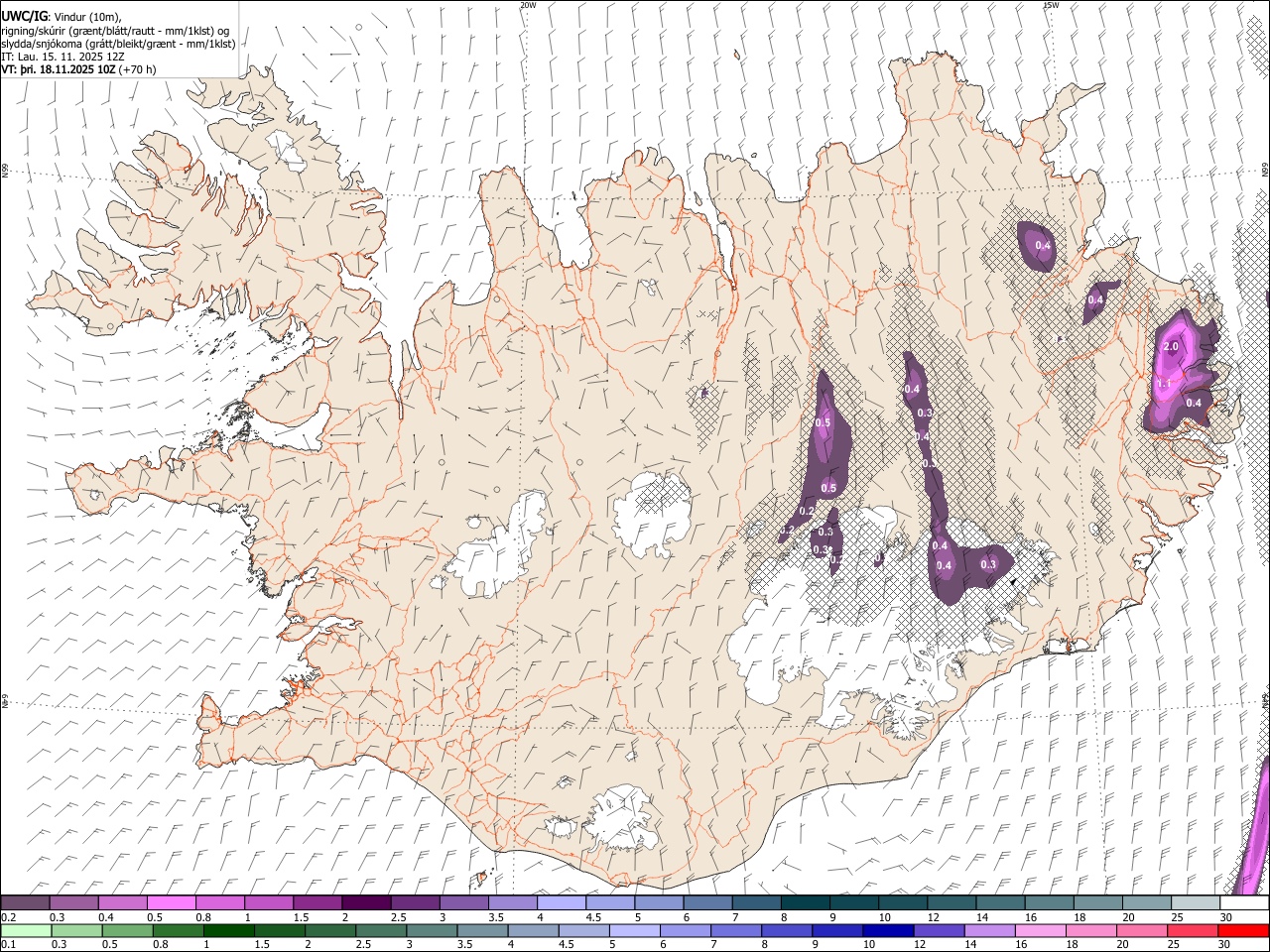Click the 8 blue swatch in the bottom legend row

pyautogui.click(x=787, y=931)
